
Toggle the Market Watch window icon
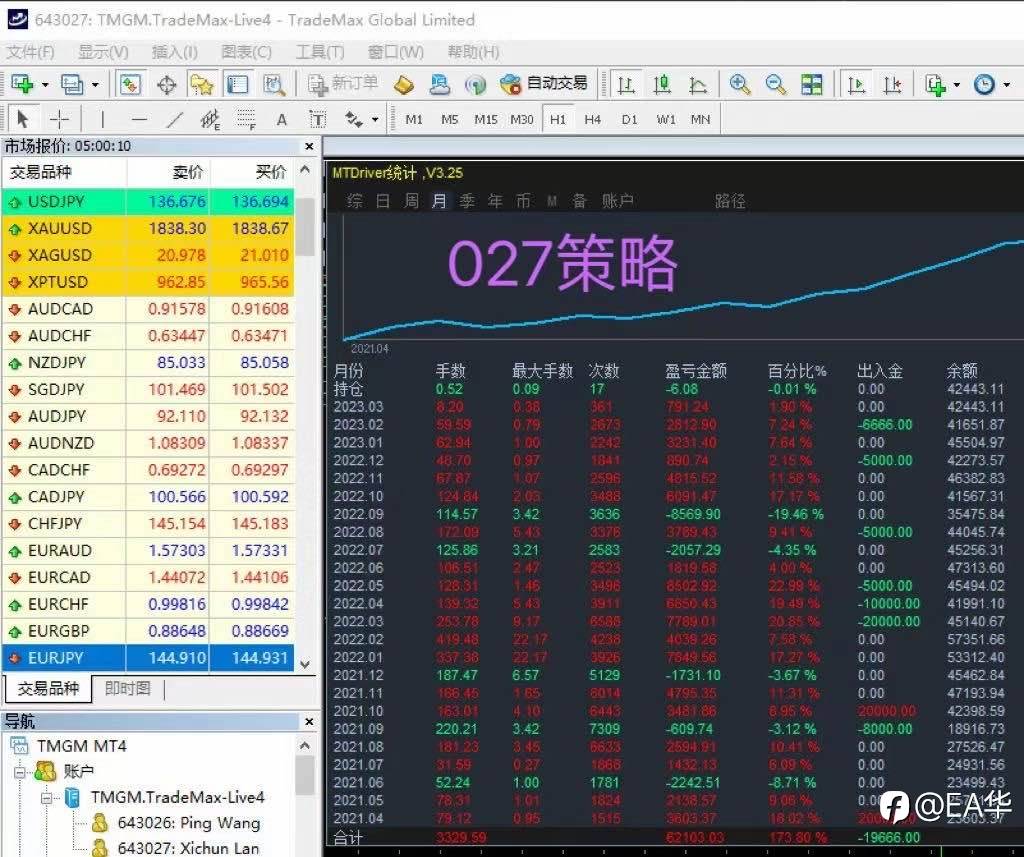pyautogui.click(x=130, y=84)
